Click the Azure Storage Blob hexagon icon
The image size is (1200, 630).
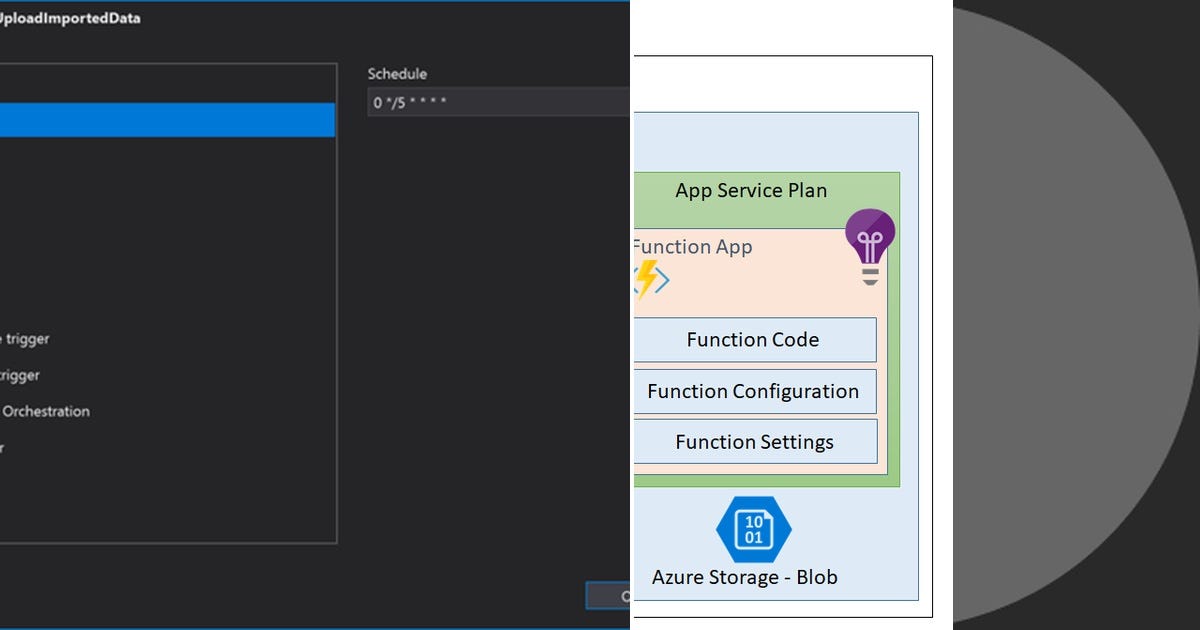[x=755, y=529]
